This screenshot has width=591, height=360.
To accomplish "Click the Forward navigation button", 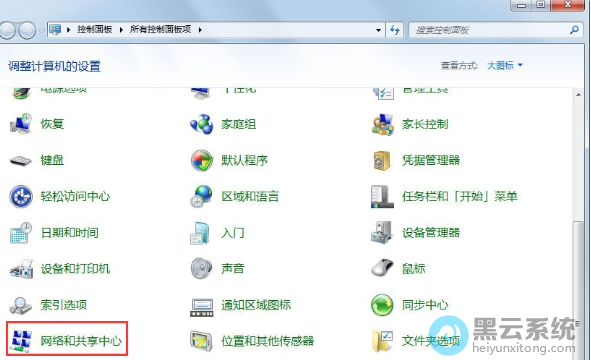I will (x=28, y=31).
